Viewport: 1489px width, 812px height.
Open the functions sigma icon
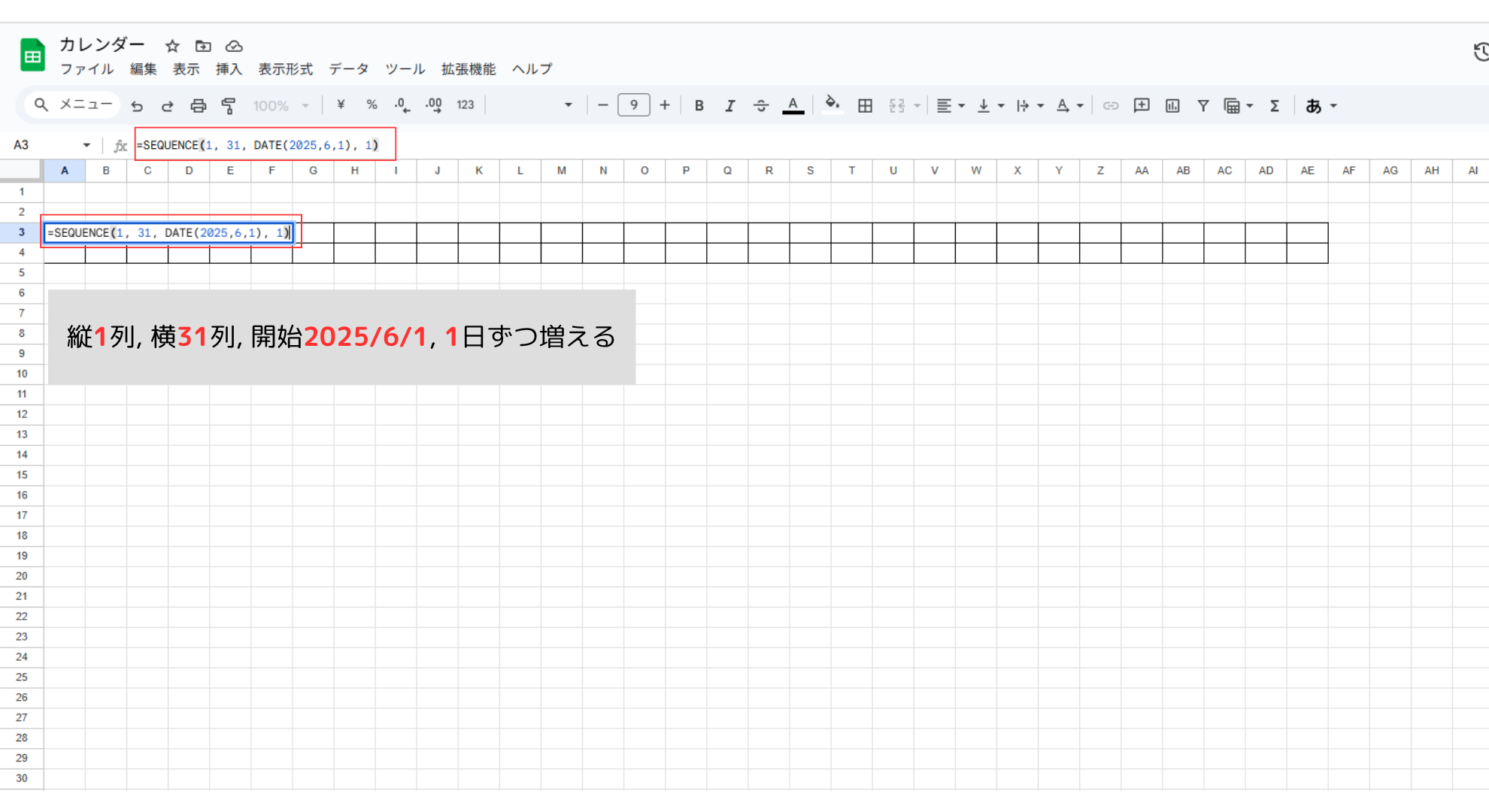pyautogui.click(x=1275, y=106)
